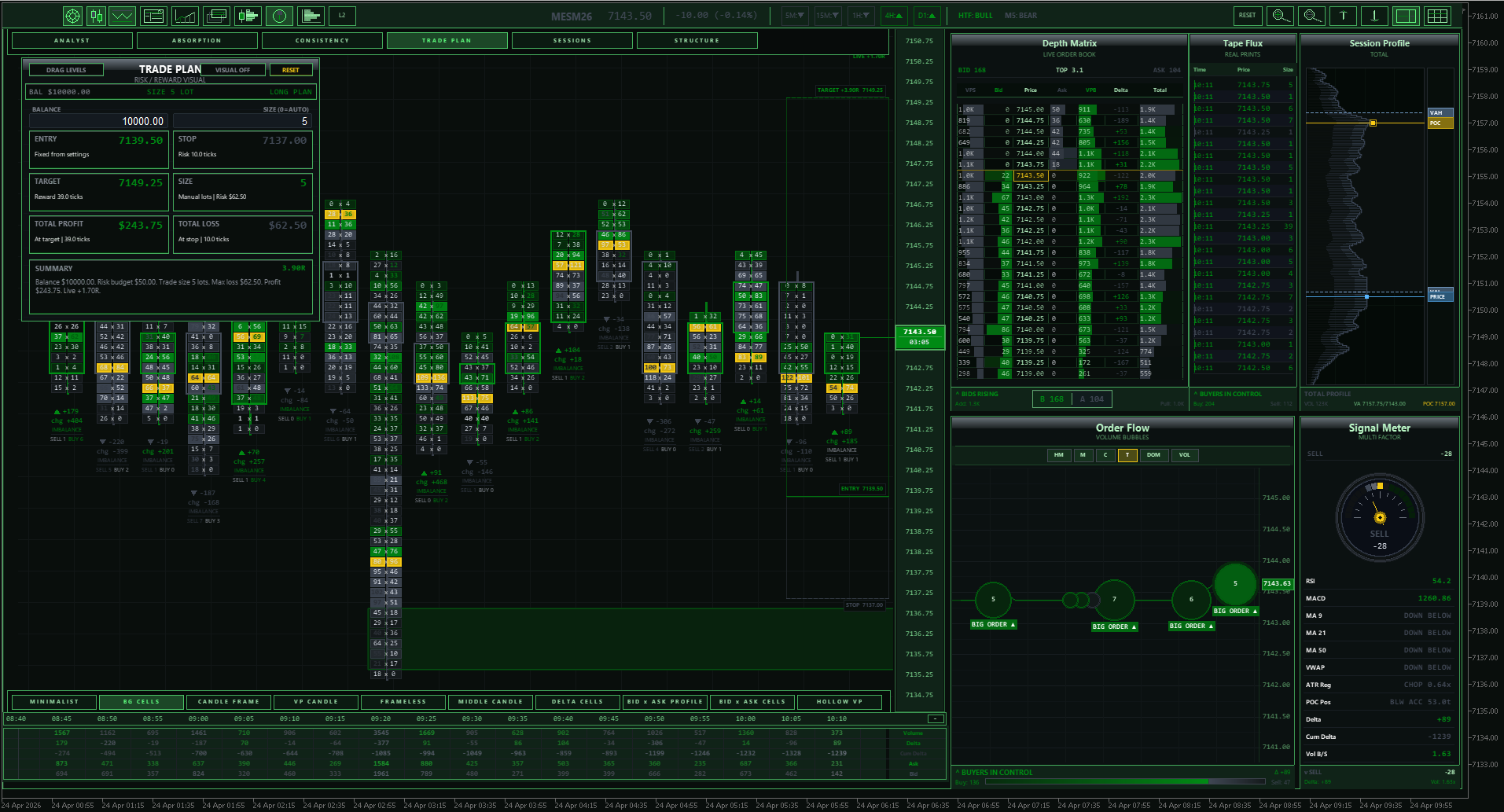Click the up arrow scale icon
Screen dimensions: 1504x812
pos(1343,16)
